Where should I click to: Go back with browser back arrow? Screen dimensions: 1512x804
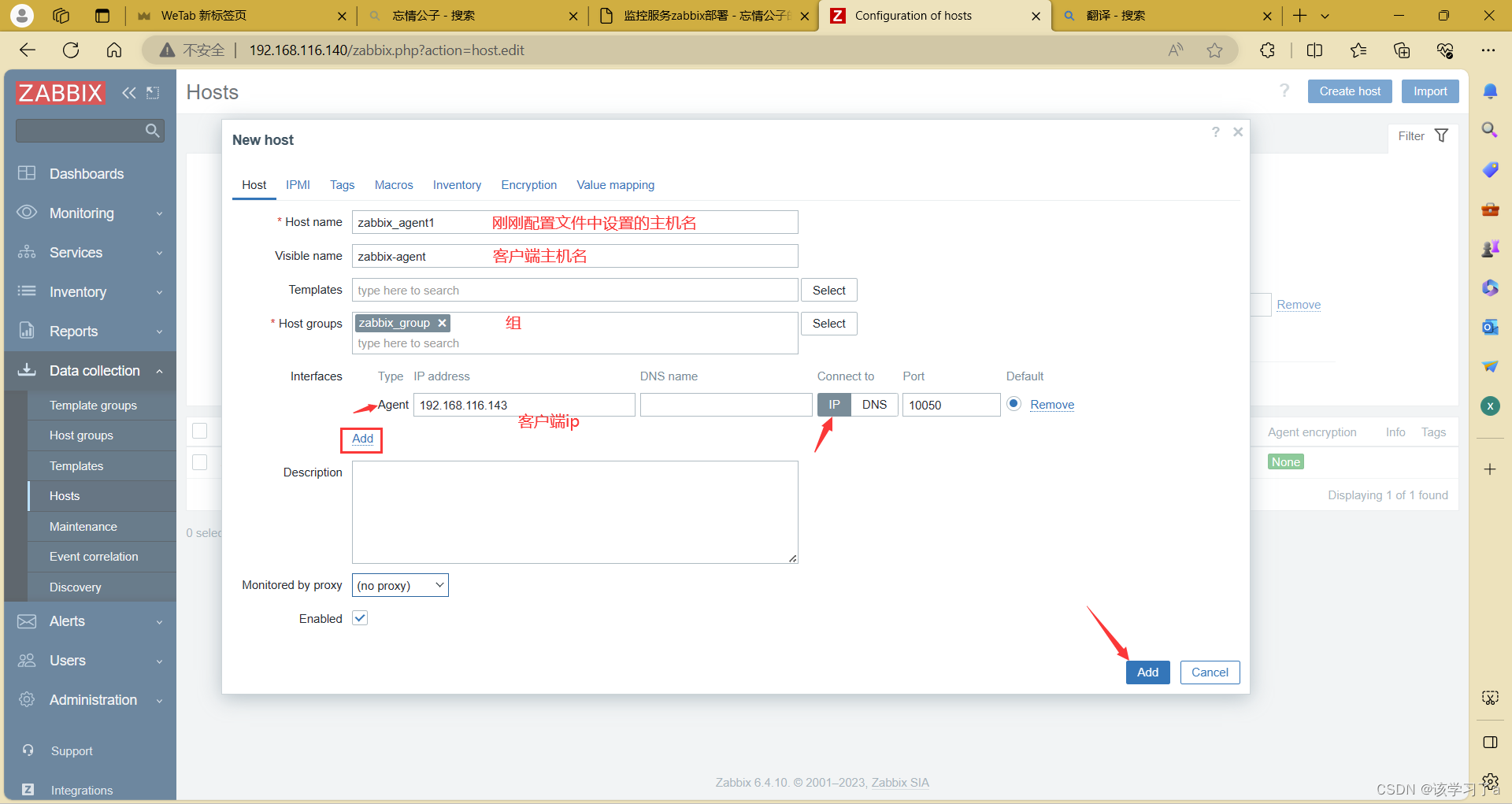pyautogui.click(x=28, y=50)
